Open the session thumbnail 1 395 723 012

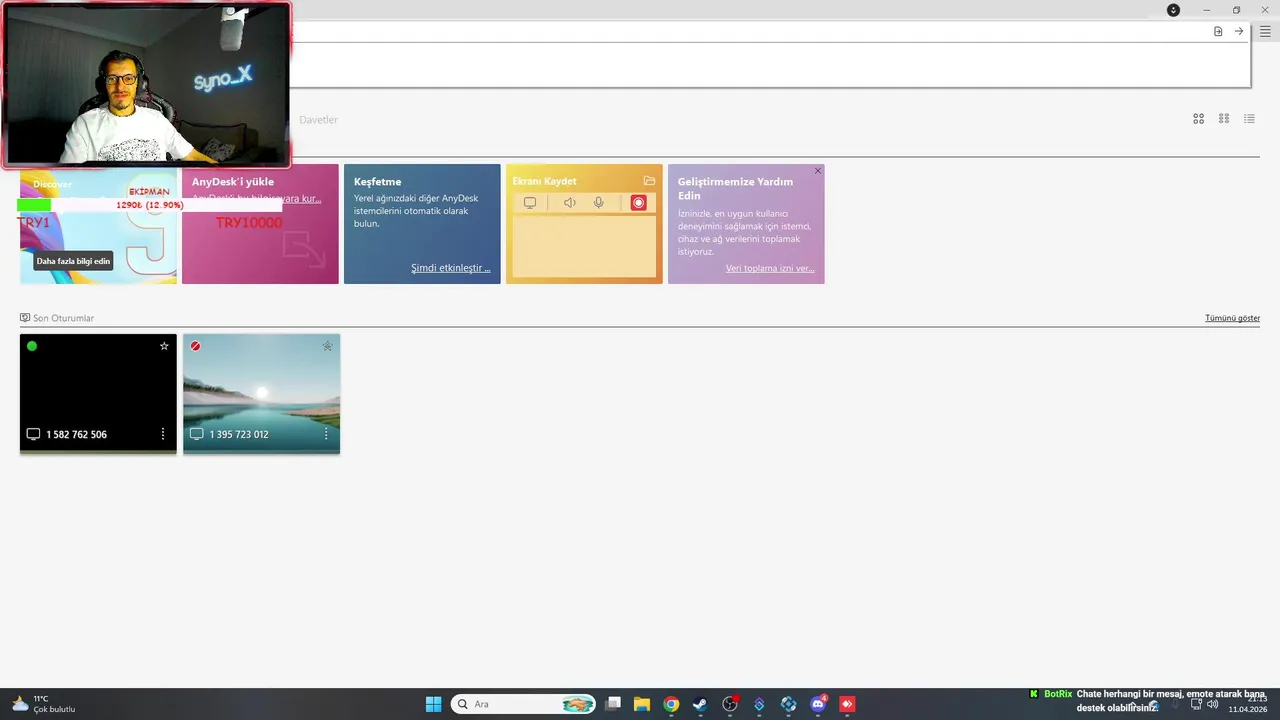261,393
